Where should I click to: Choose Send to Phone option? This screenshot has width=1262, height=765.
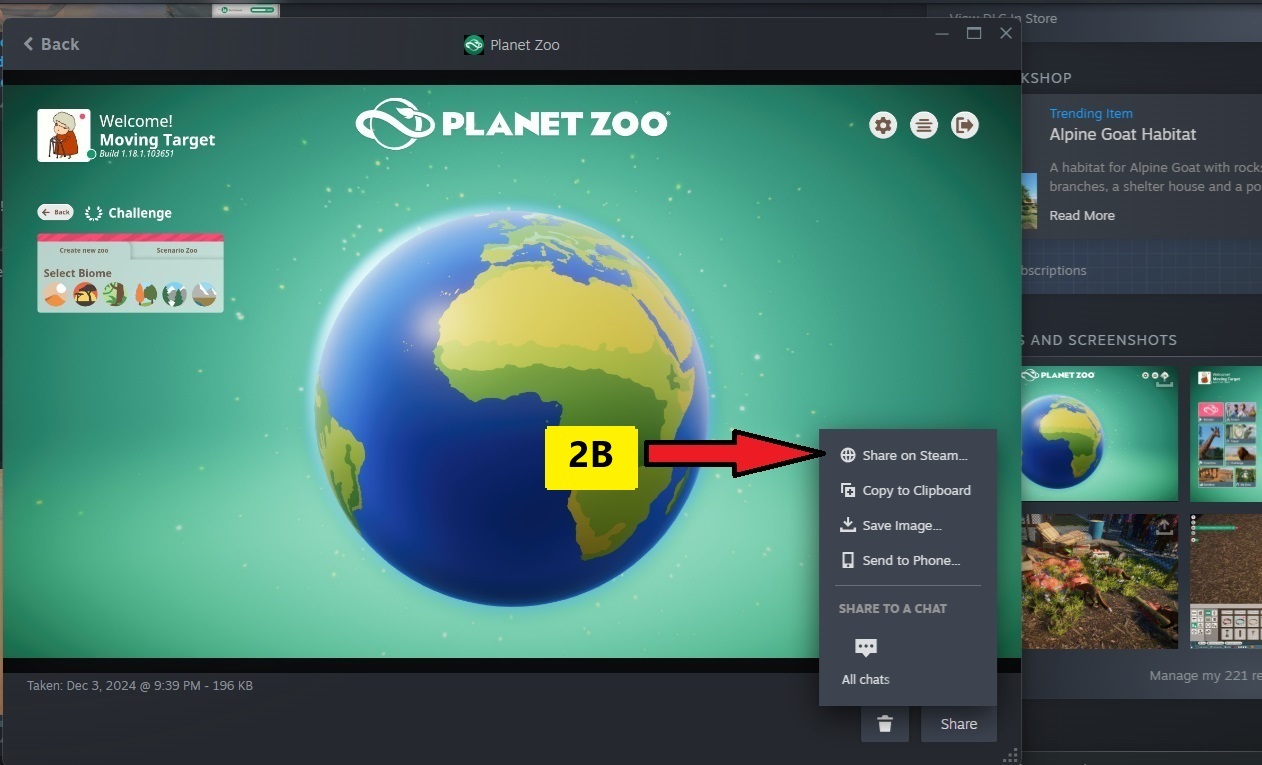(899, 560)
